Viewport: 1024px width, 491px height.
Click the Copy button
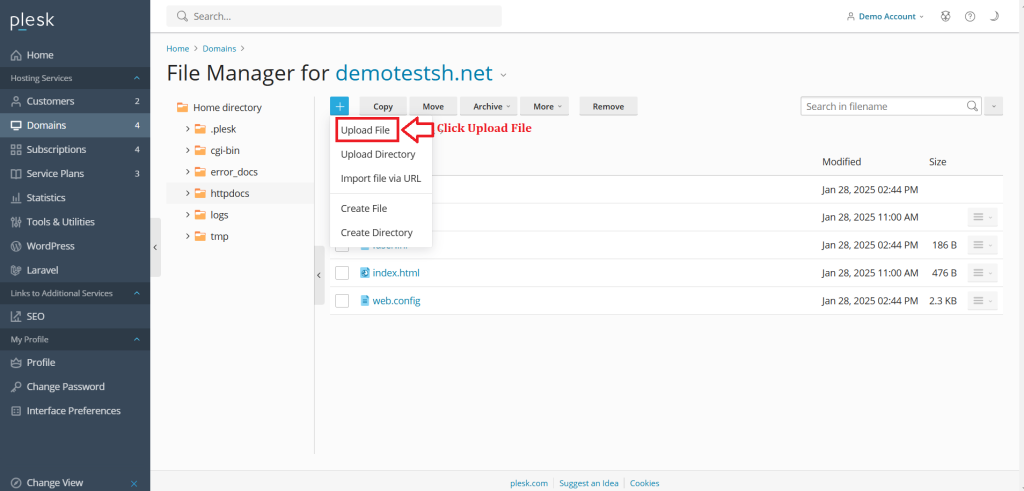[x=383, y=106]
